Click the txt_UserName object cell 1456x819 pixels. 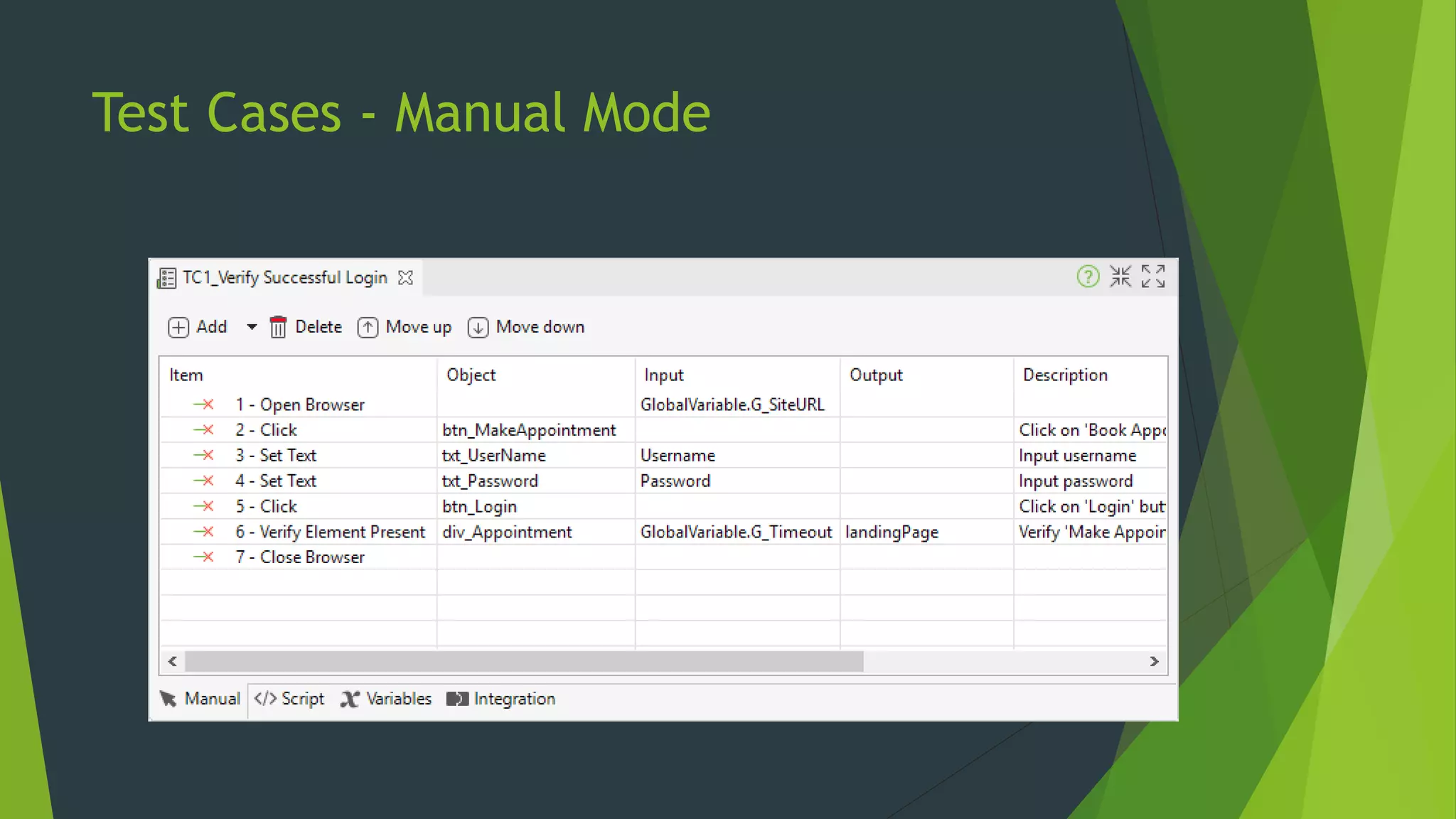coord(493,456)
